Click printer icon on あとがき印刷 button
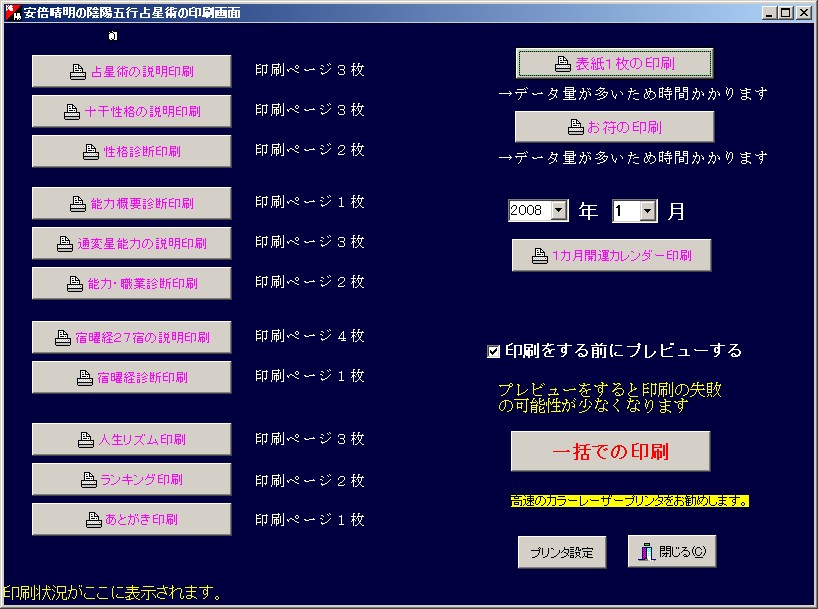This screenshot has width=818, height=609. 93,520
